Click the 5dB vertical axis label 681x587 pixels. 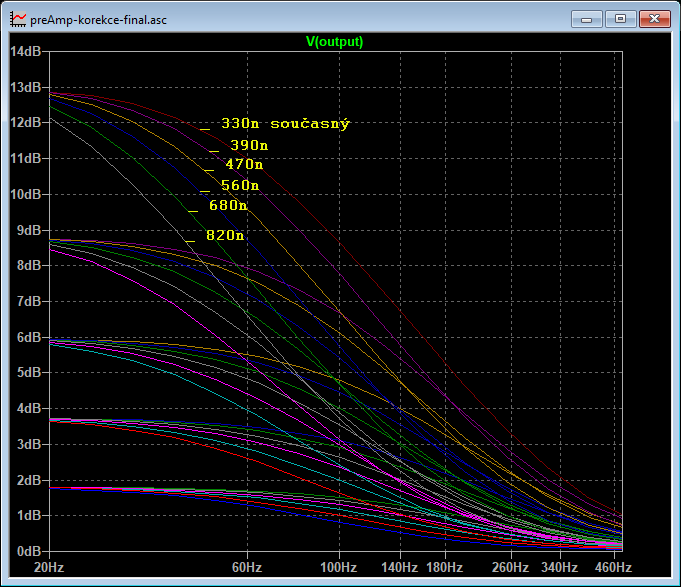click(29, 373)
